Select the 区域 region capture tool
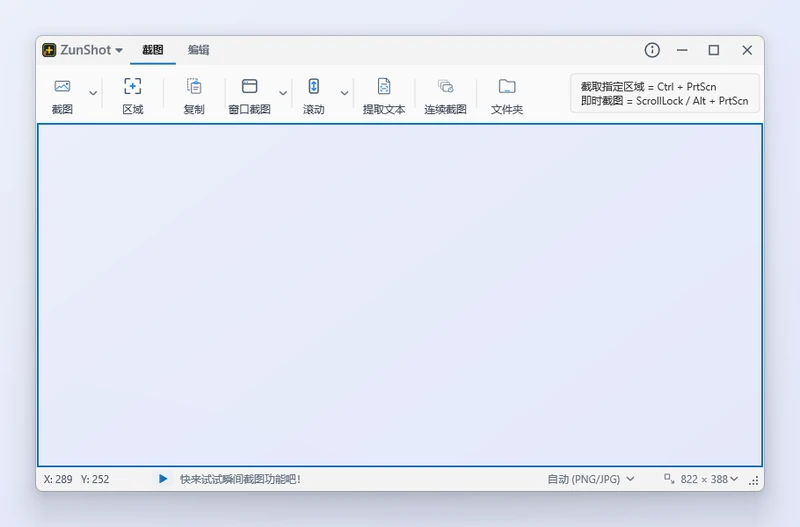Image resolution: width=800 pixels, height=527 pixels. pyautogui.click(x=133, y=95)
